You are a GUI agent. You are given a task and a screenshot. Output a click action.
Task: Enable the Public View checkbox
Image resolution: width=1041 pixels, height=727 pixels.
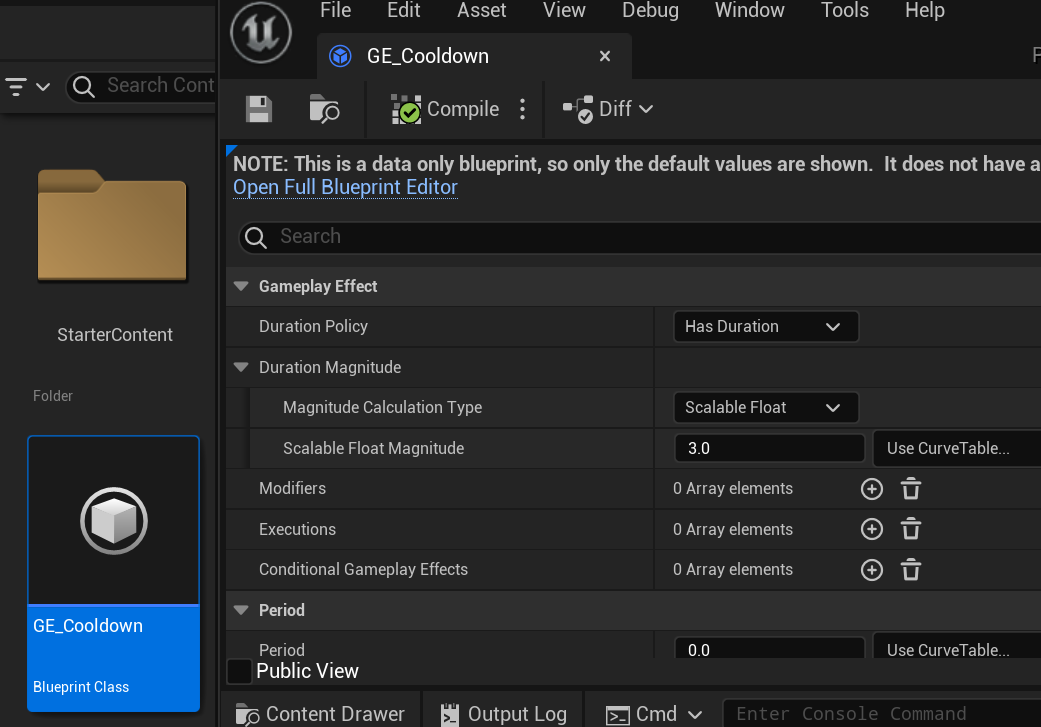click(238, 671)
